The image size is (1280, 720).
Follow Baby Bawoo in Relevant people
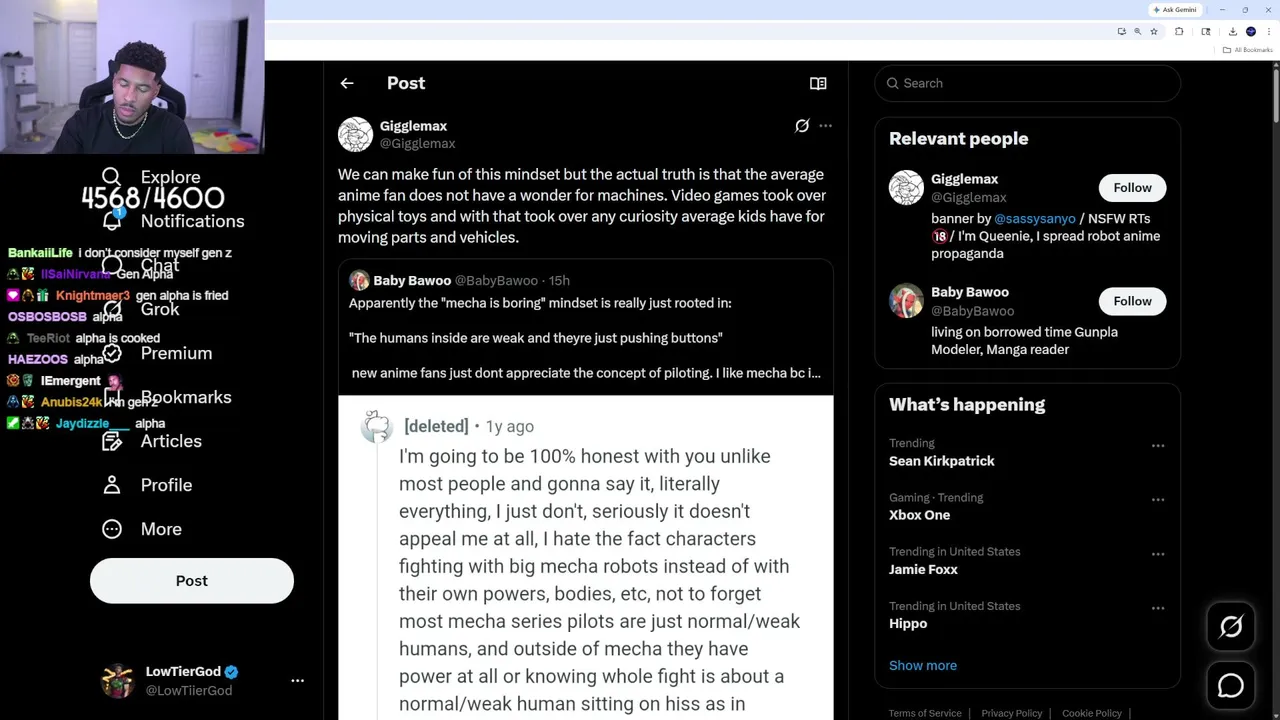[x=1132, y=301]
